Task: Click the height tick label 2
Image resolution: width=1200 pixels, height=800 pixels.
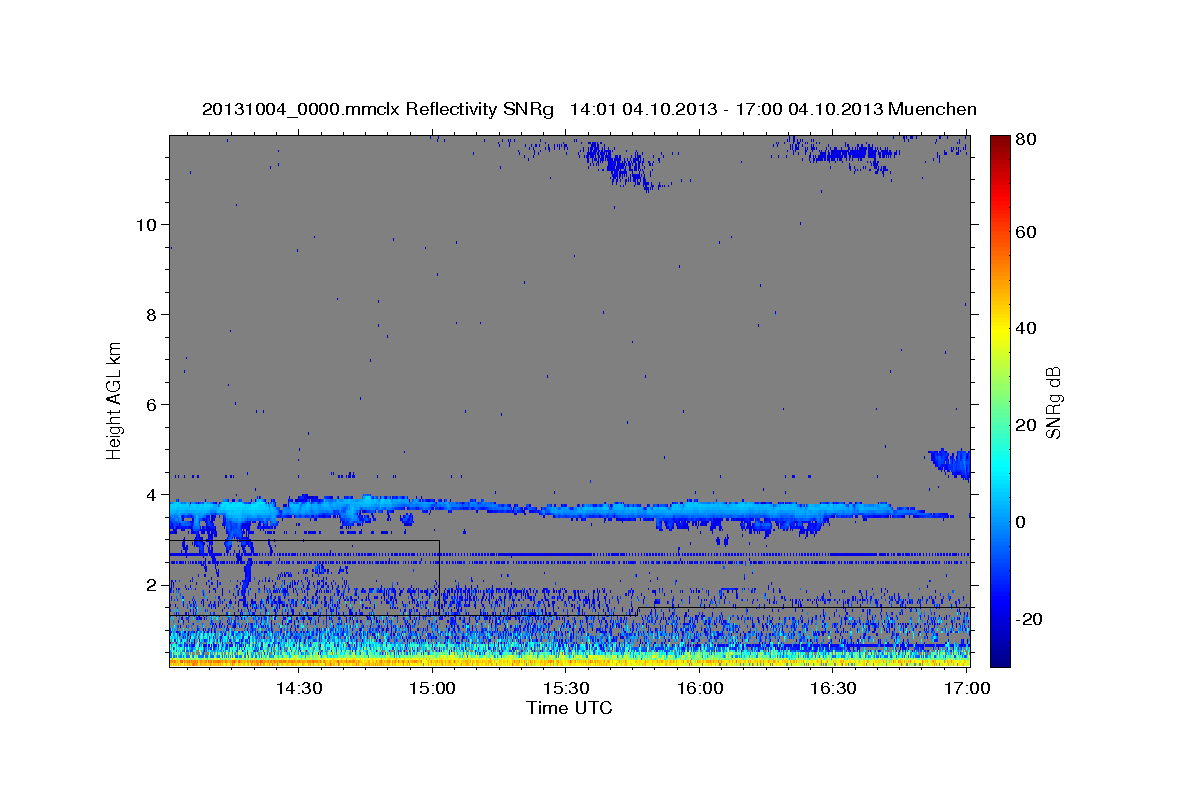Action: [151, 584]
